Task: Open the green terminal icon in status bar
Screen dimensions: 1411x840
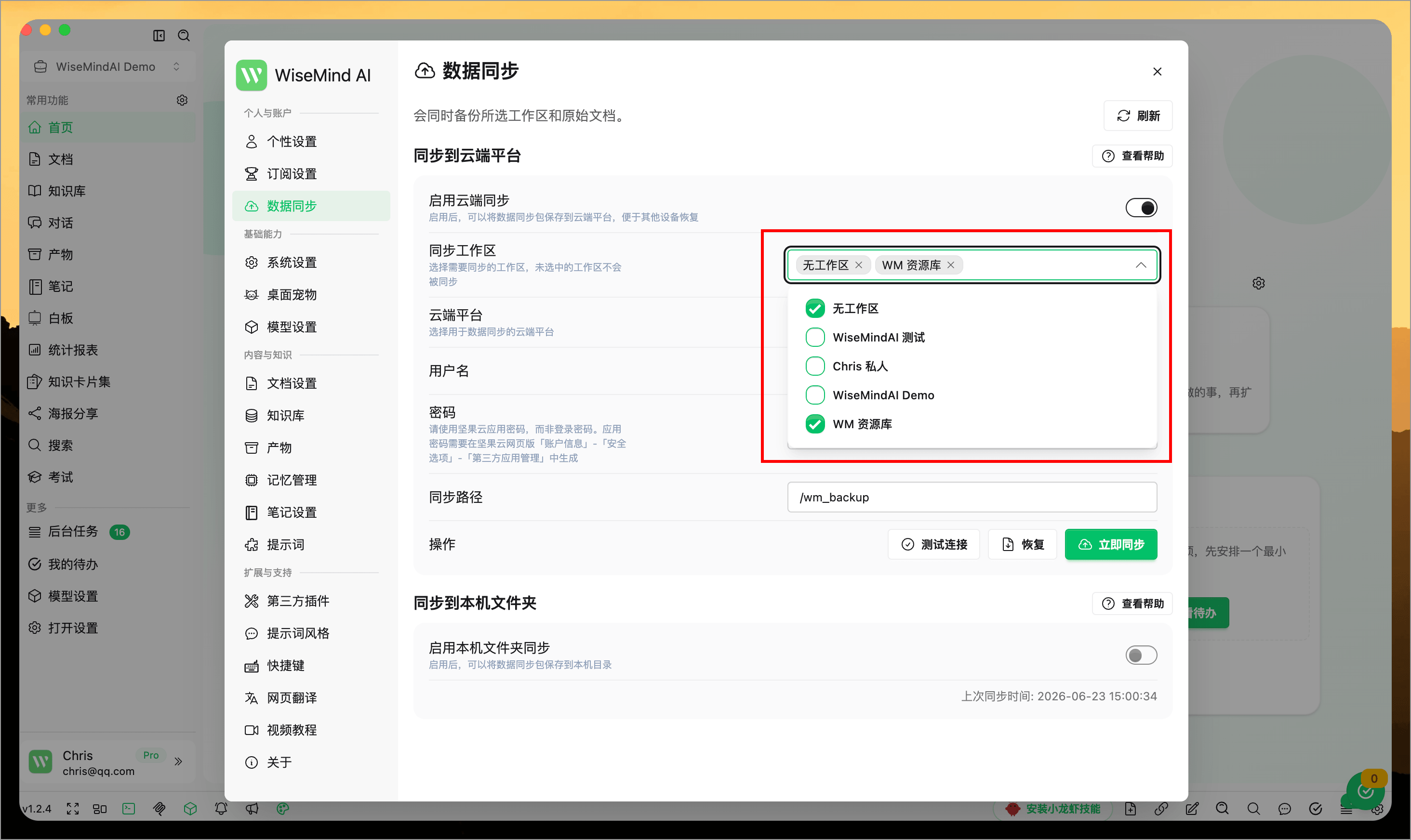Action: (x=129, y=809)
